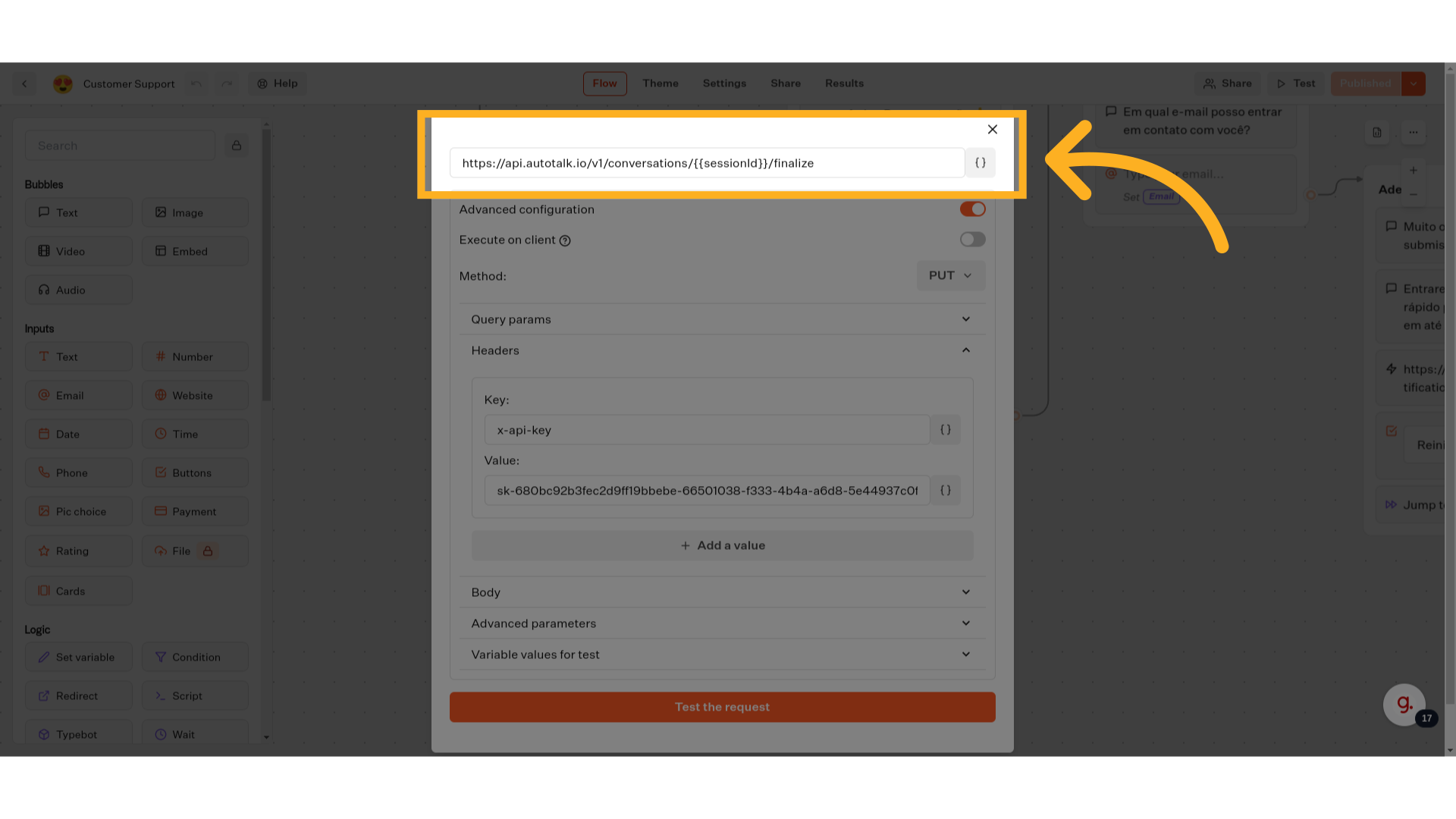Viewport: 1456px width, 819px height.
Task: Click the three-dots menu on canvas
Action: coord(1414,132)
